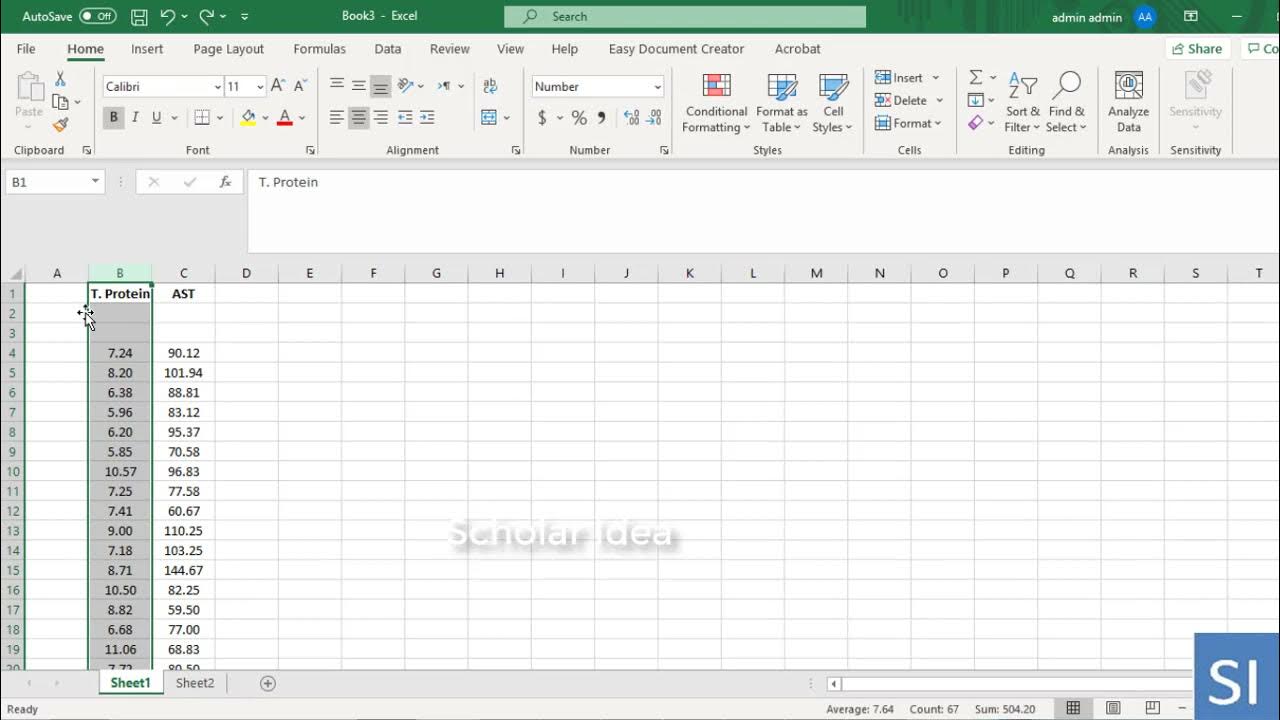This screenshot has width=1280, height=720.
Task: Open the Format as Table dropdown
Action: pyautogui.click(x=781, y=103)
